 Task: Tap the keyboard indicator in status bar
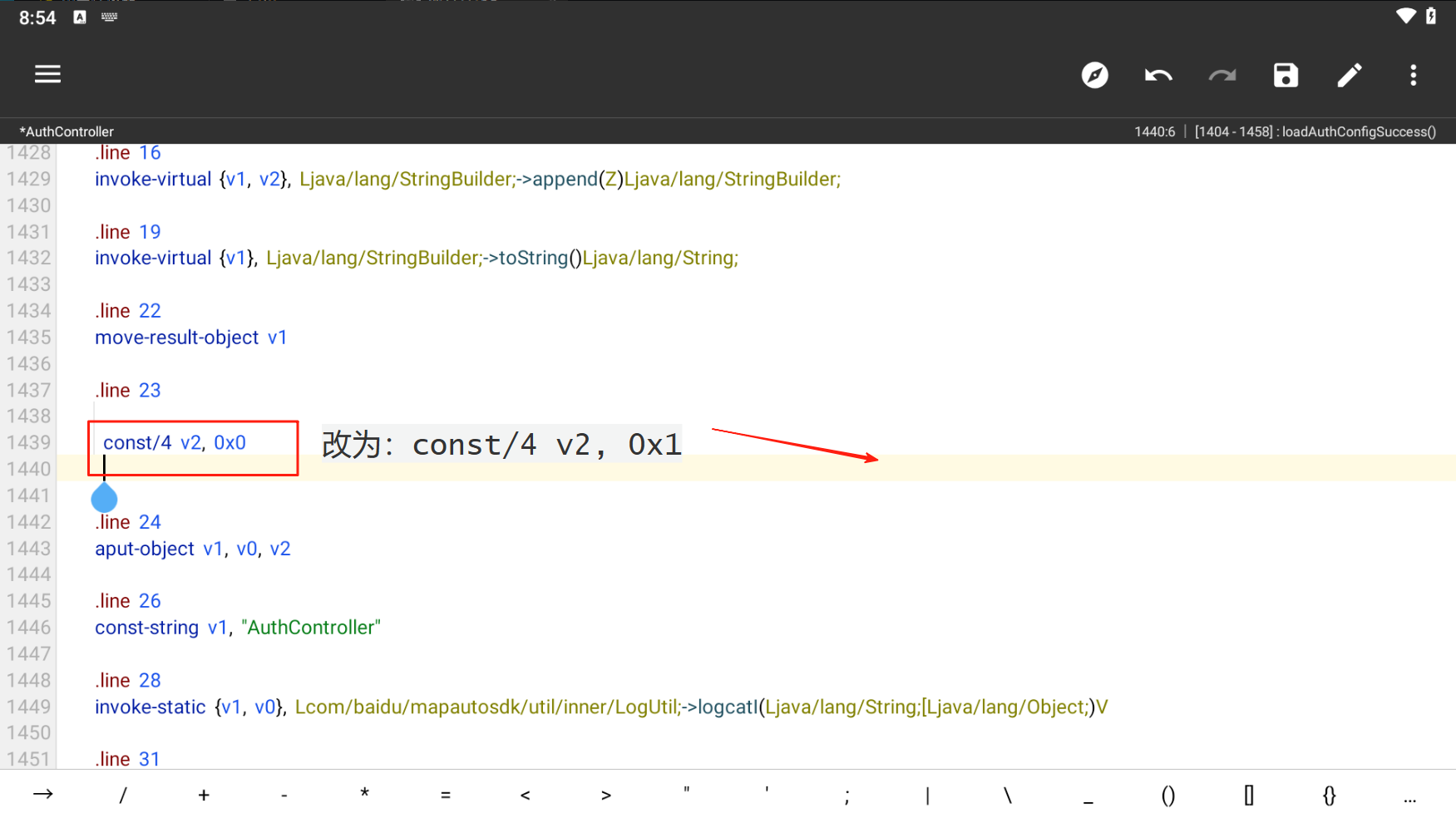110,17
